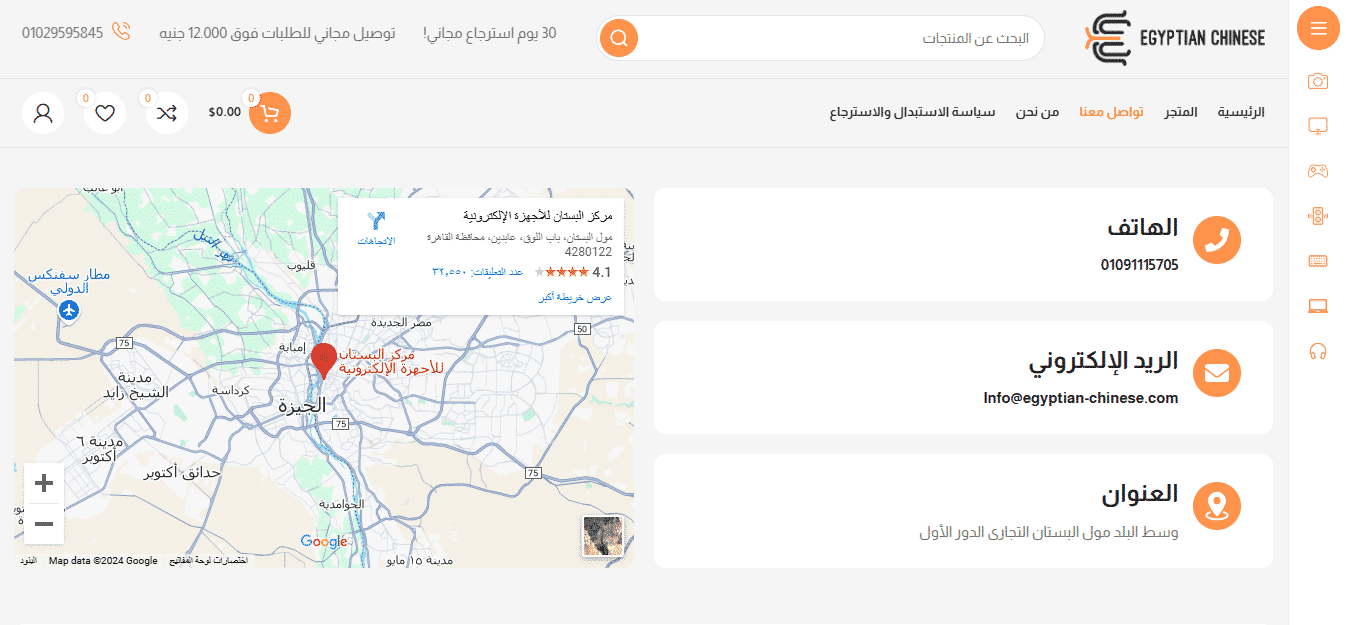This screenshot has width=1346, height=625.
Task: Click the orange search magnifier icon
Action: tap(618, 37)
